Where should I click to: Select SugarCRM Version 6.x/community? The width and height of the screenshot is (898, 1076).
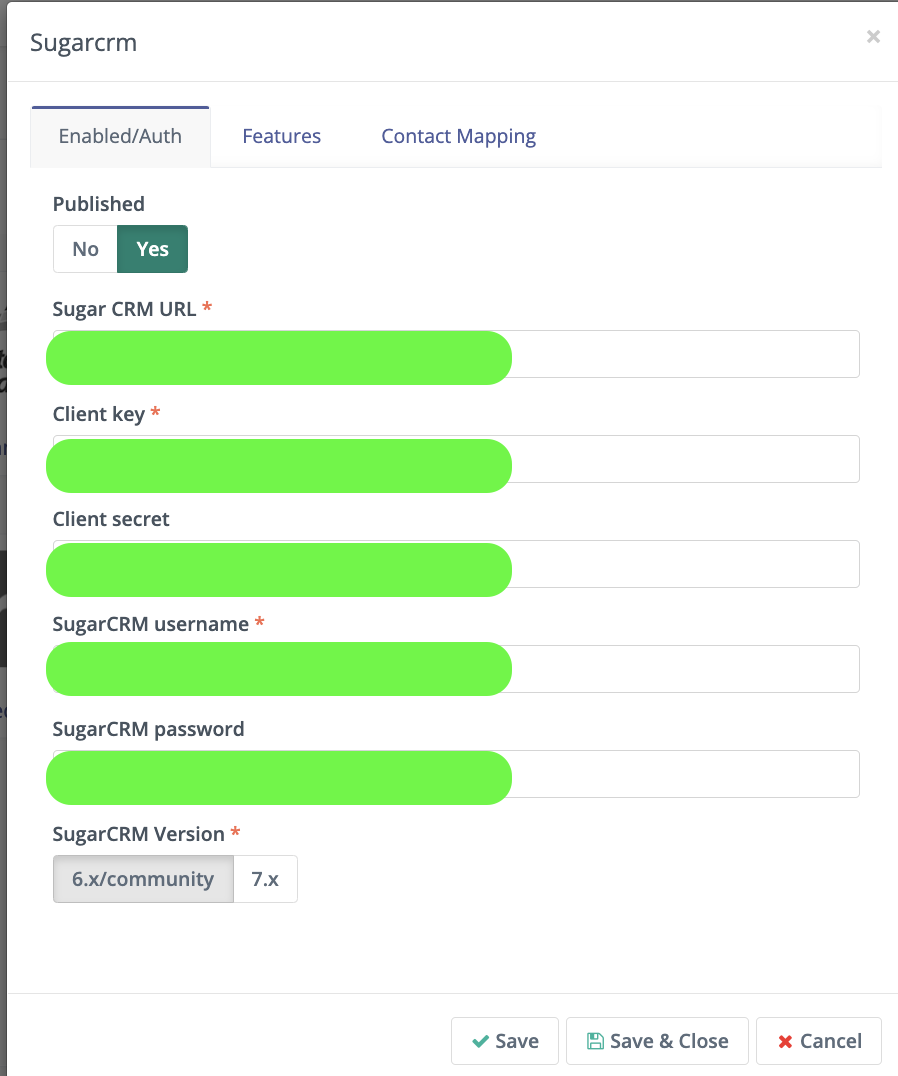[143, 878]
